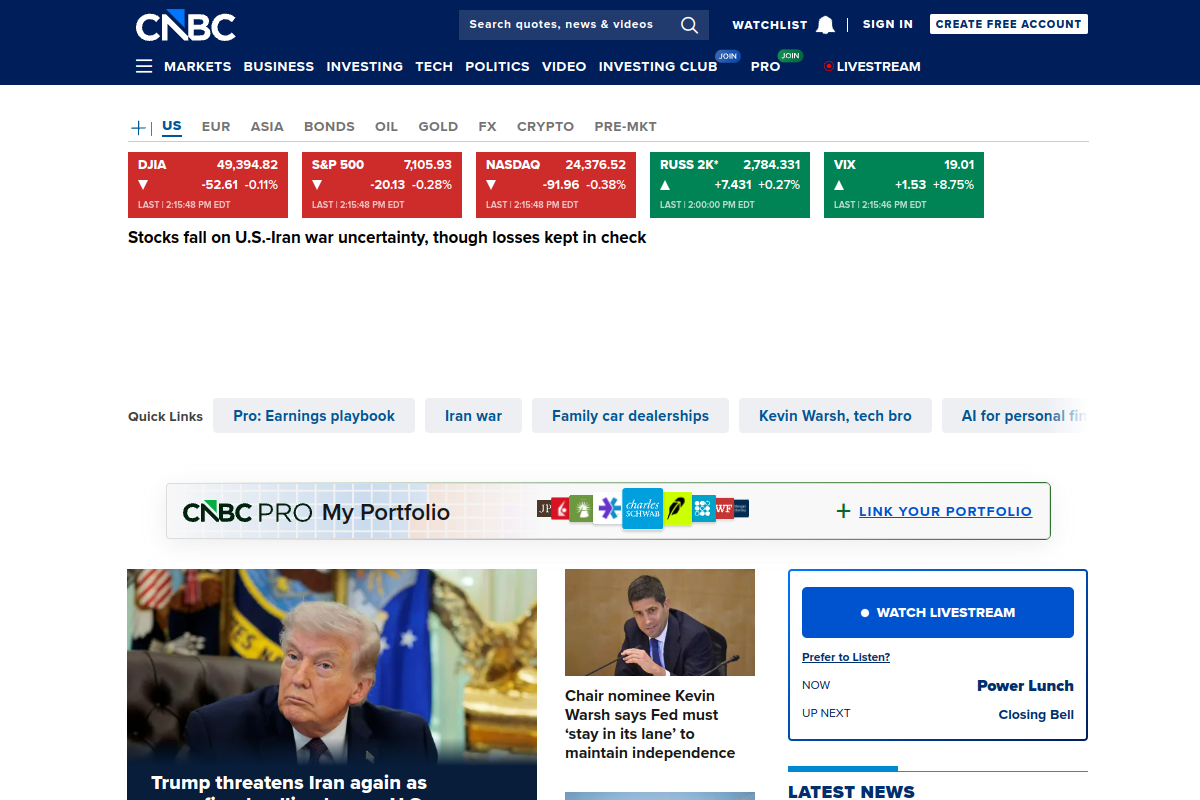Screen dimensions: 1200x800
Task: Open the VIX market card
Action: pos(904,185)
